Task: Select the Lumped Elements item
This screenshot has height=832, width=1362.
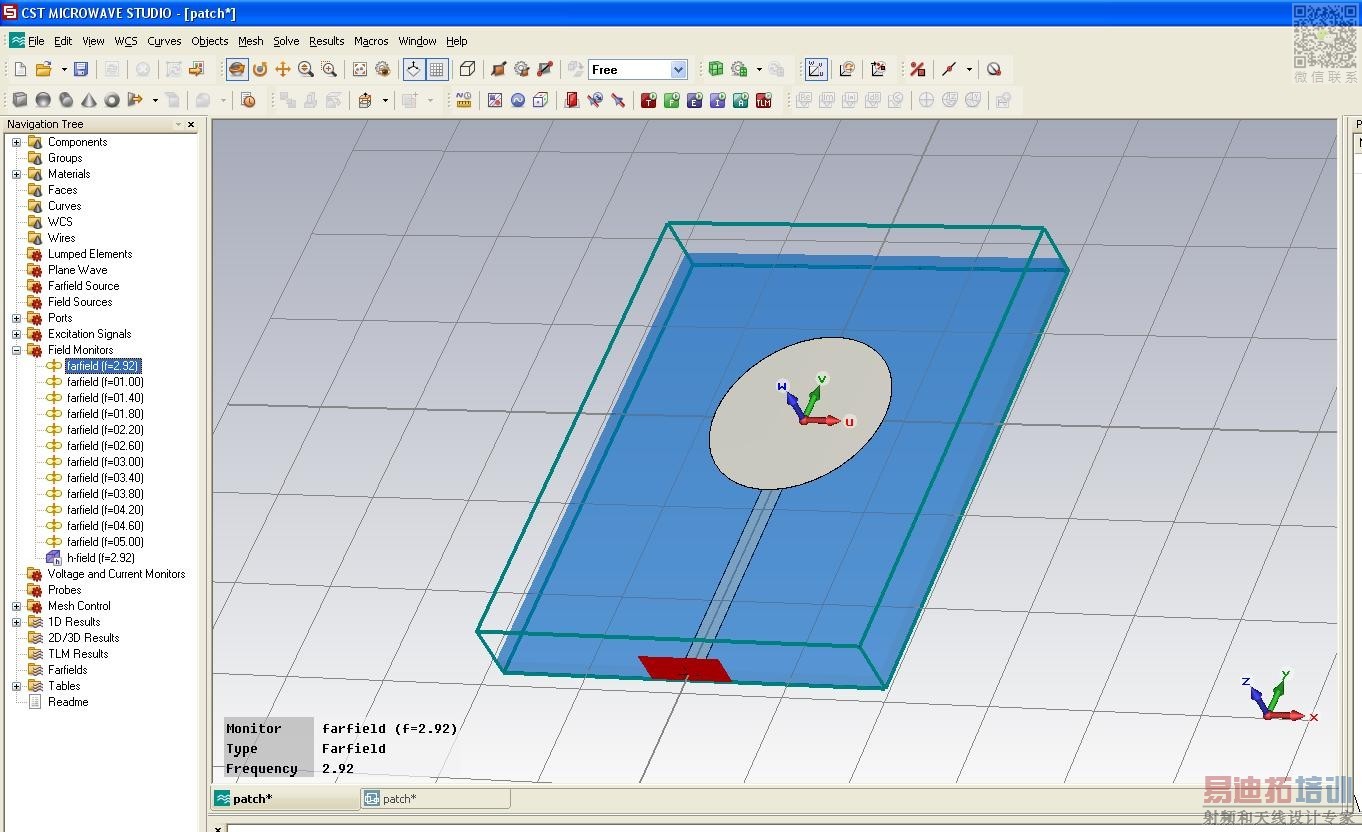Action: [x=90, y=254]
